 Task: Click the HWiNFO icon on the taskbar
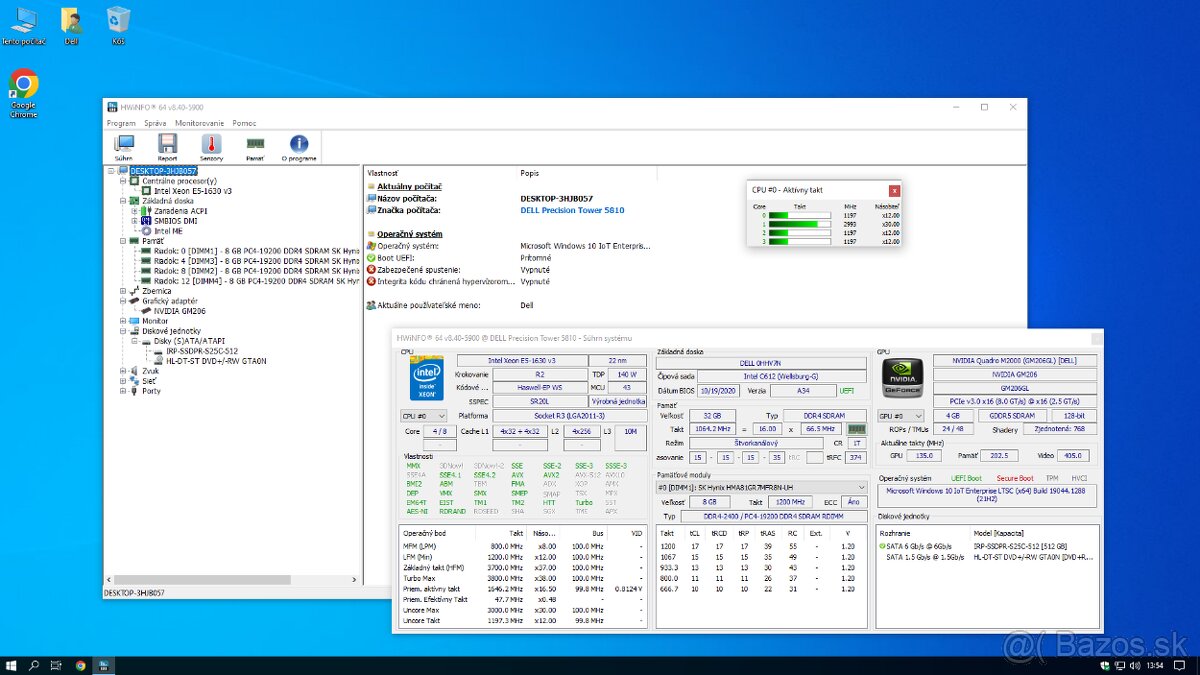pyautogui.click(x=103, y=664)
